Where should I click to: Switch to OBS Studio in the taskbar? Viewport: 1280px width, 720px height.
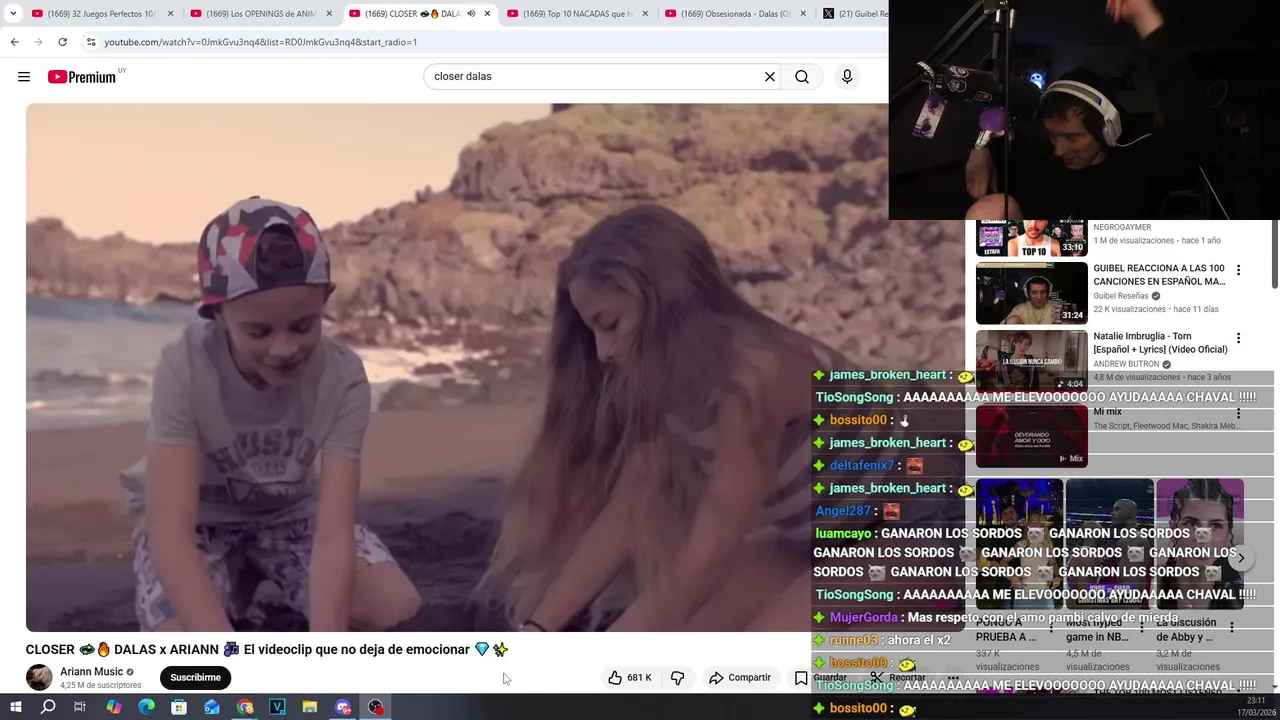376,707
